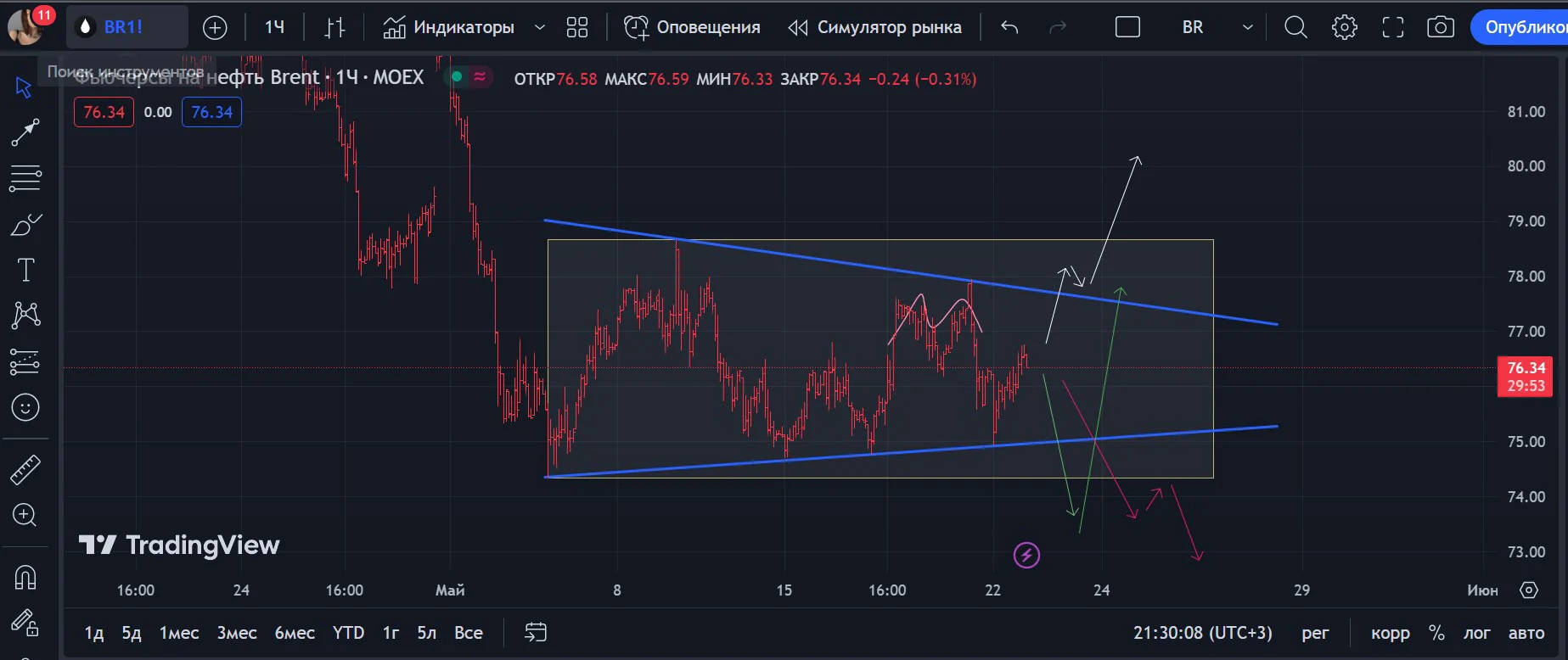The image size is (1568, 660).
Task: Redo the last chart action
Action: coord(1058,28)
